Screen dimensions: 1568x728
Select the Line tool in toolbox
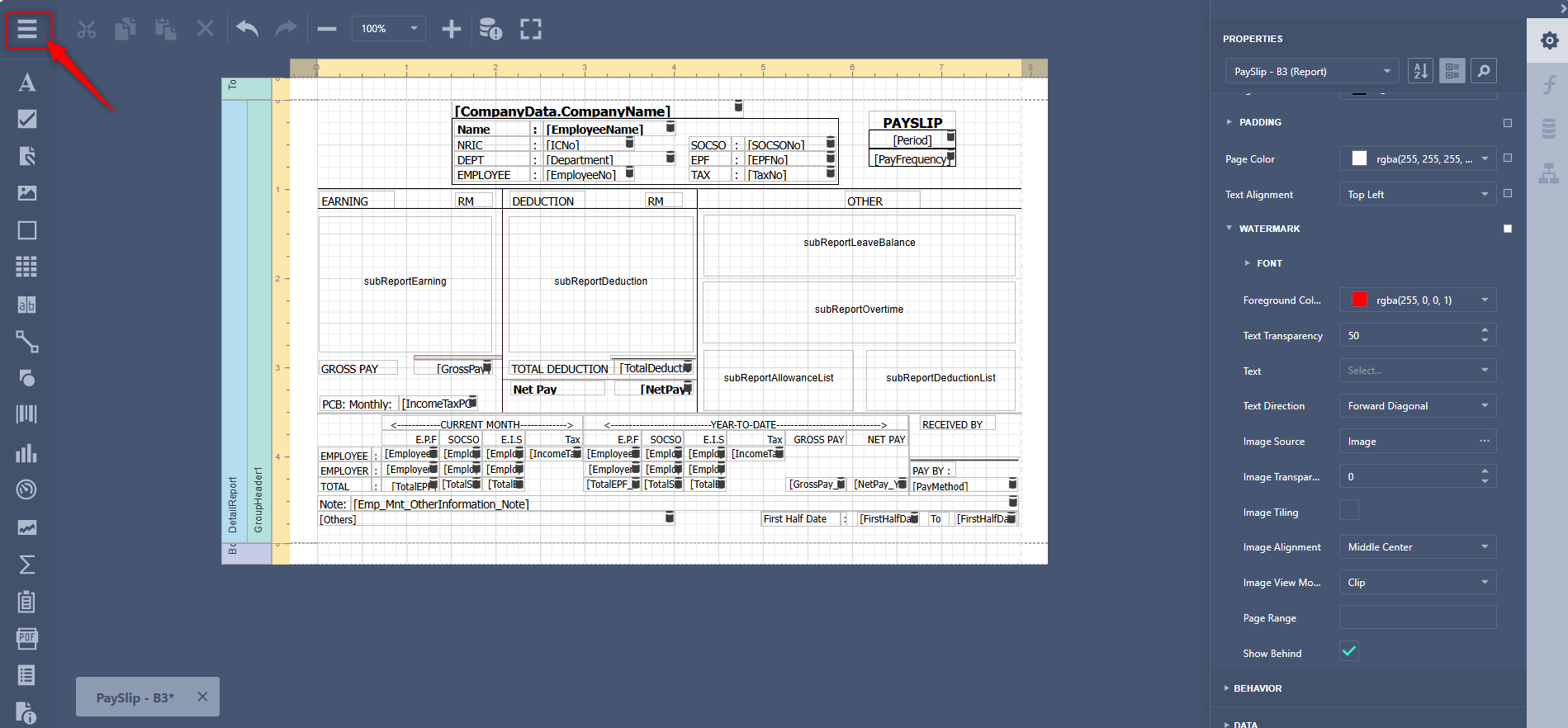click(x=27, y=341)
